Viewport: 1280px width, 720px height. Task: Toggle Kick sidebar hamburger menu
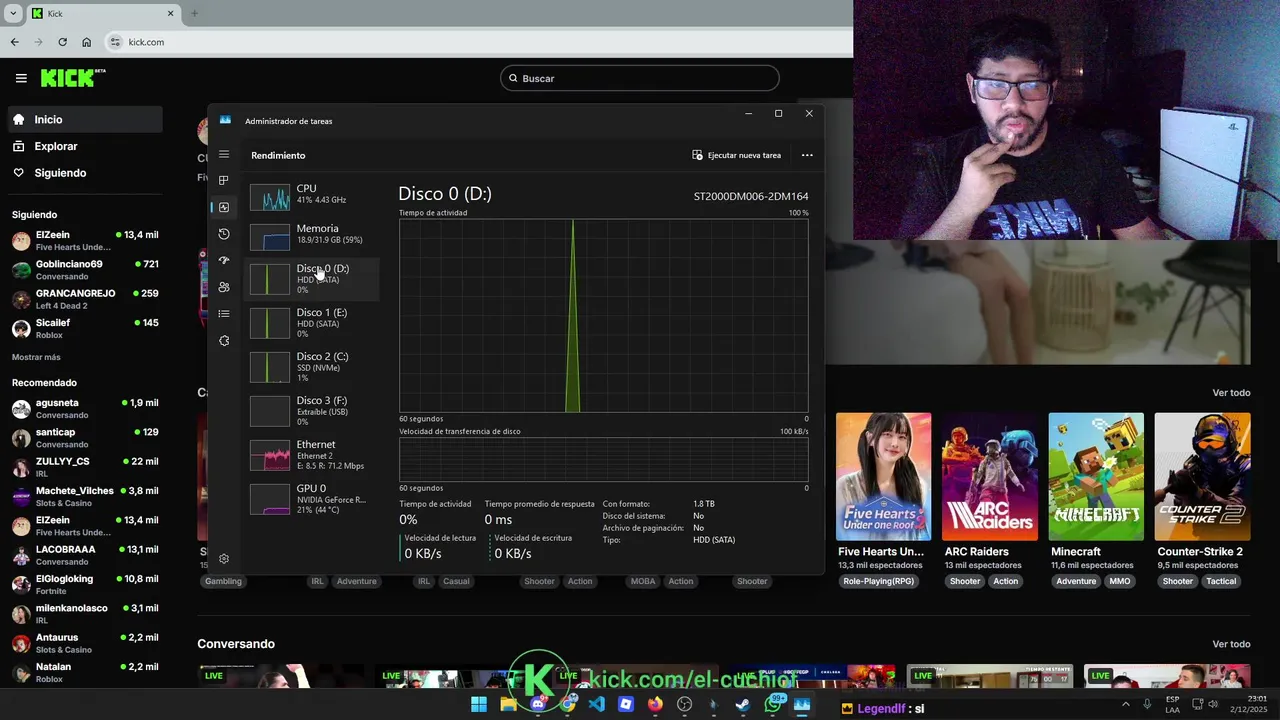21,78
